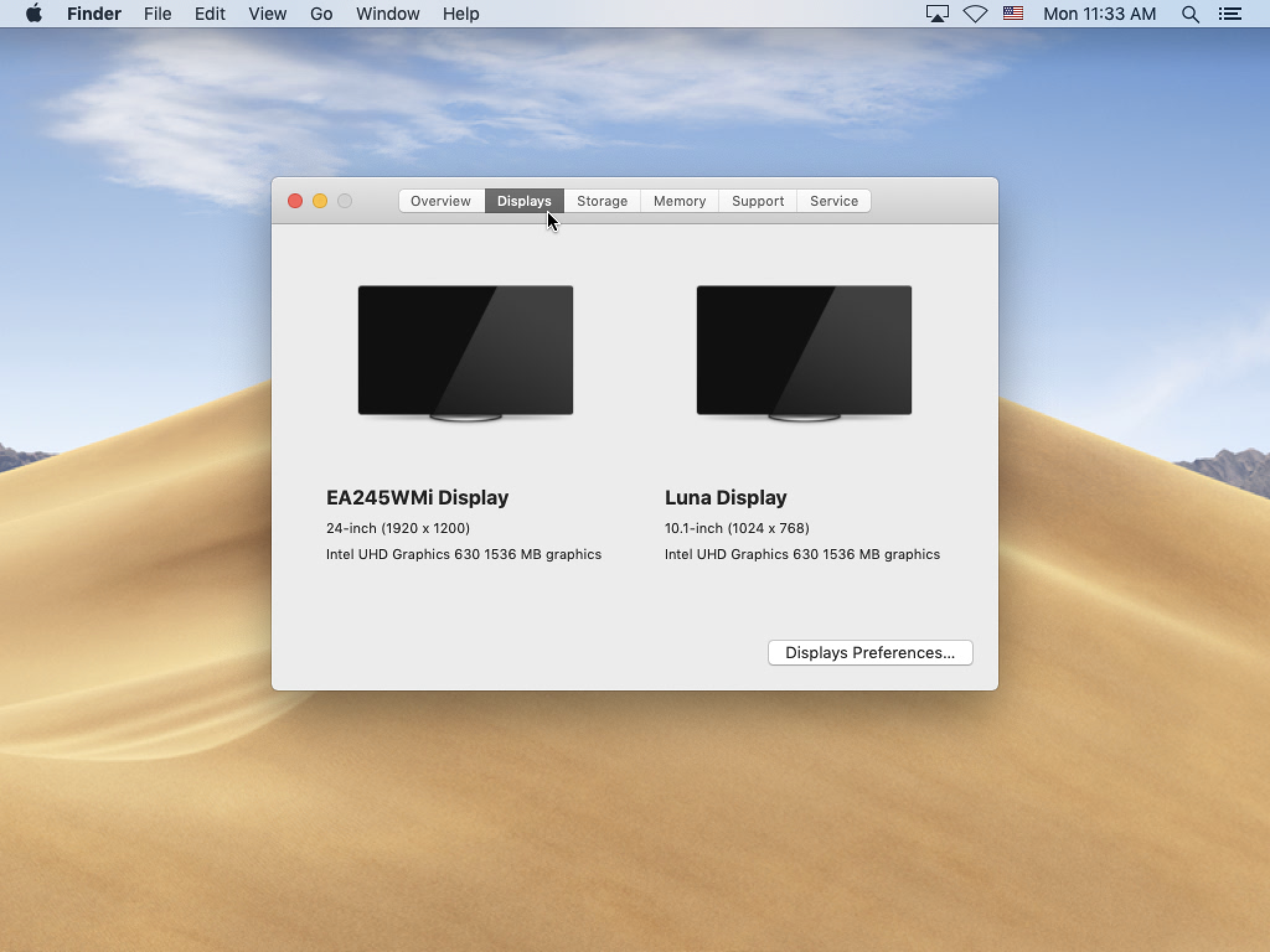Select the Luna Display monitor image
Image resolution: width=1270 pixels, height=952 pixels.
click(804, 353)
